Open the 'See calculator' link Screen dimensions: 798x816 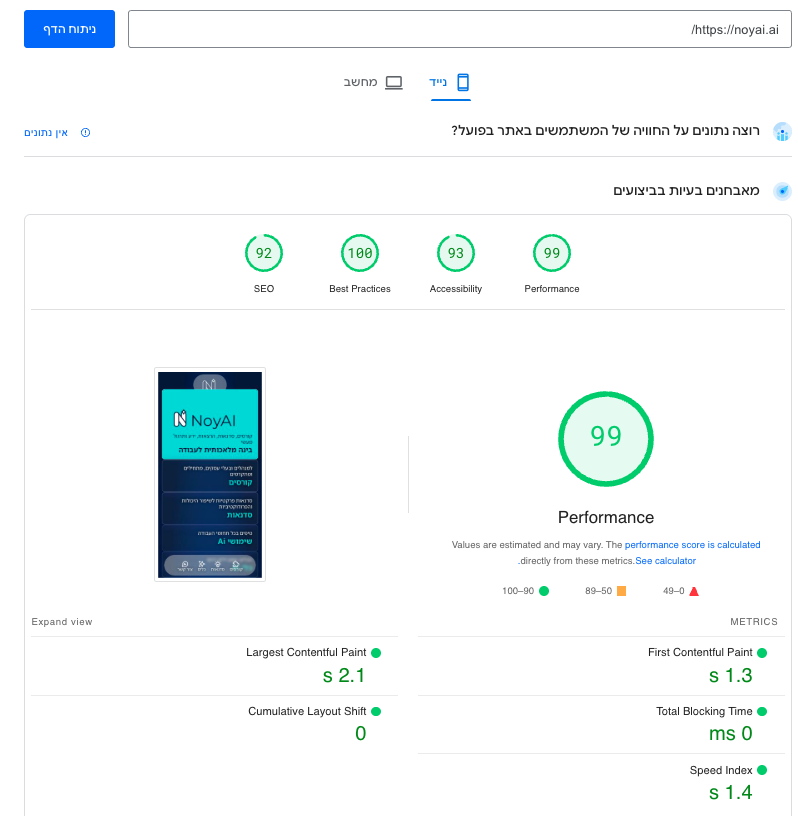665,561
